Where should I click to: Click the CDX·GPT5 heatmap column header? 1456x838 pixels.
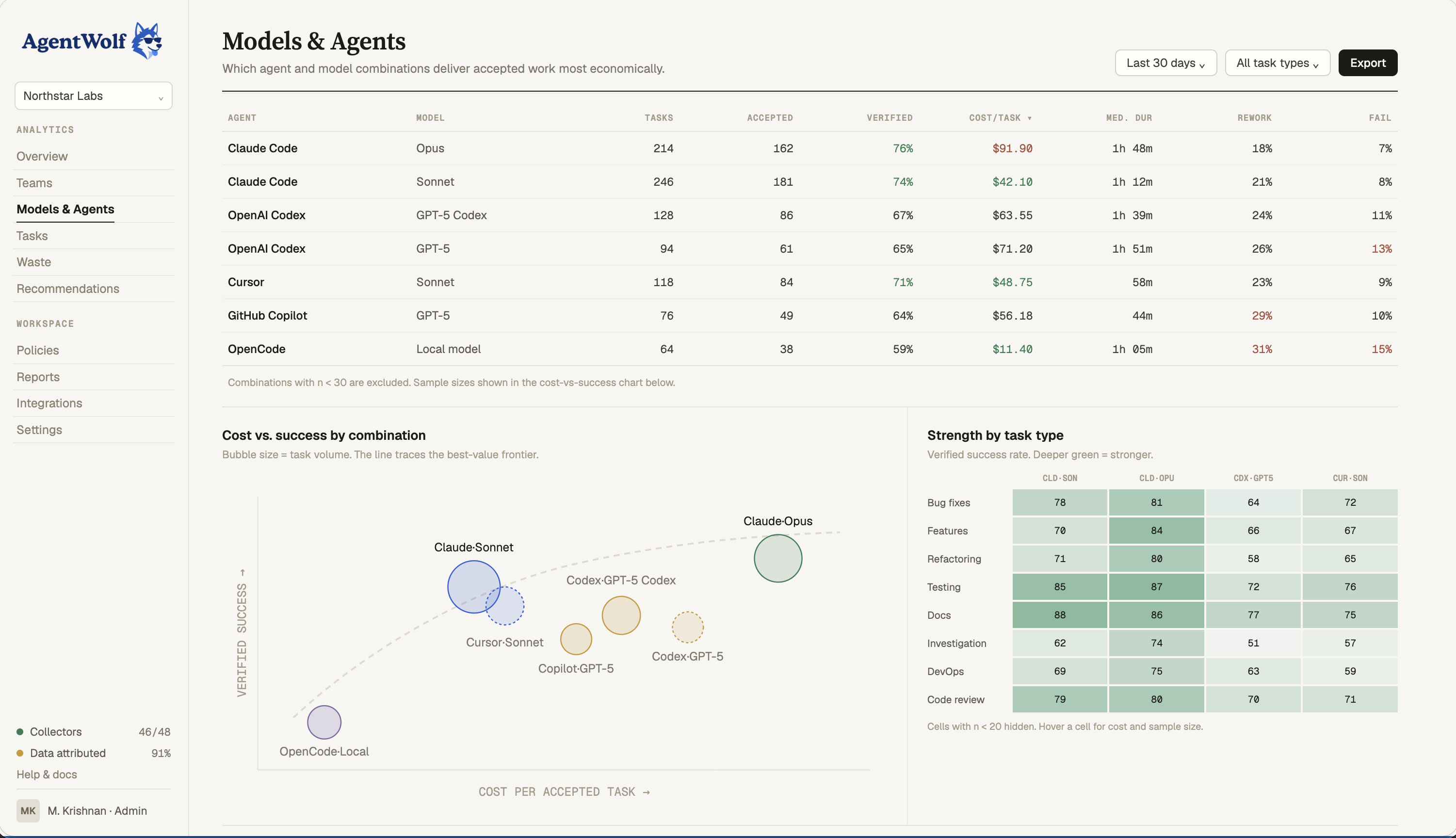click(x=1253, y=478)
